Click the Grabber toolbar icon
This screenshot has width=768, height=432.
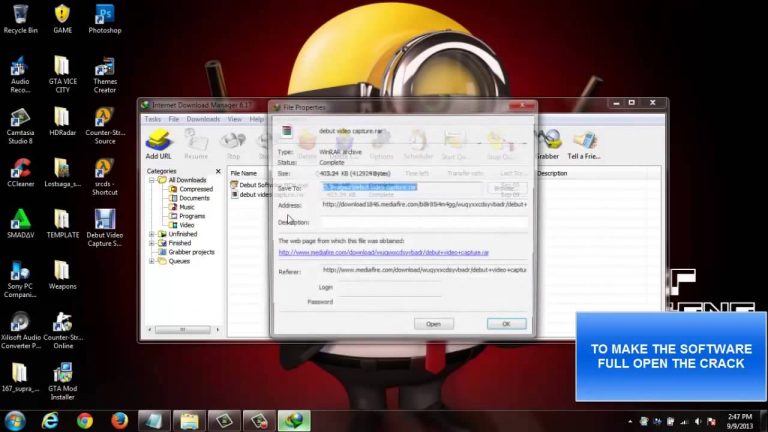[x=548, y=144]
